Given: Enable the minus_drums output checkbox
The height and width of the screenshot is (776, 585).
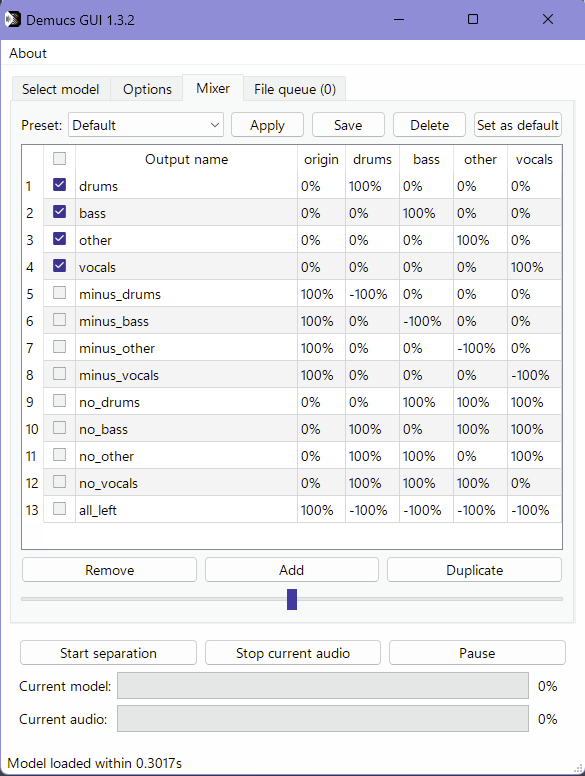Looking at the screenshot, I should [59, 293].
